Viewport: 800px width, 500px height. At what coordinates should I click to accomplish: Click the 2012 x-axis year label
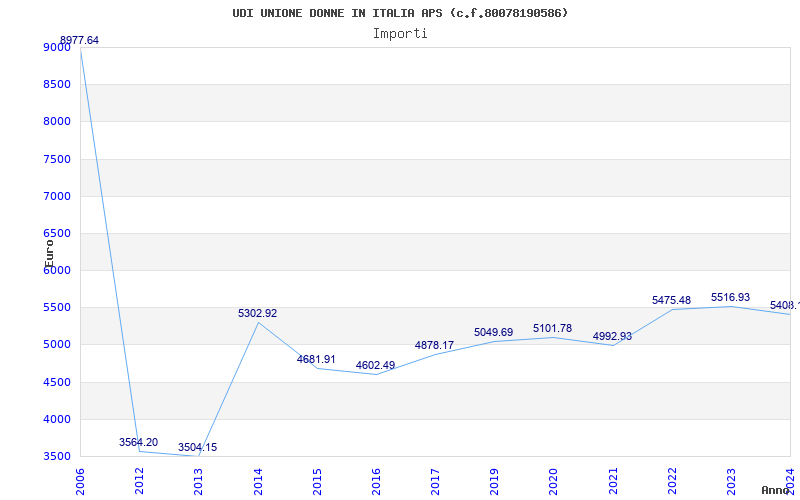click(x=139, y=482)
